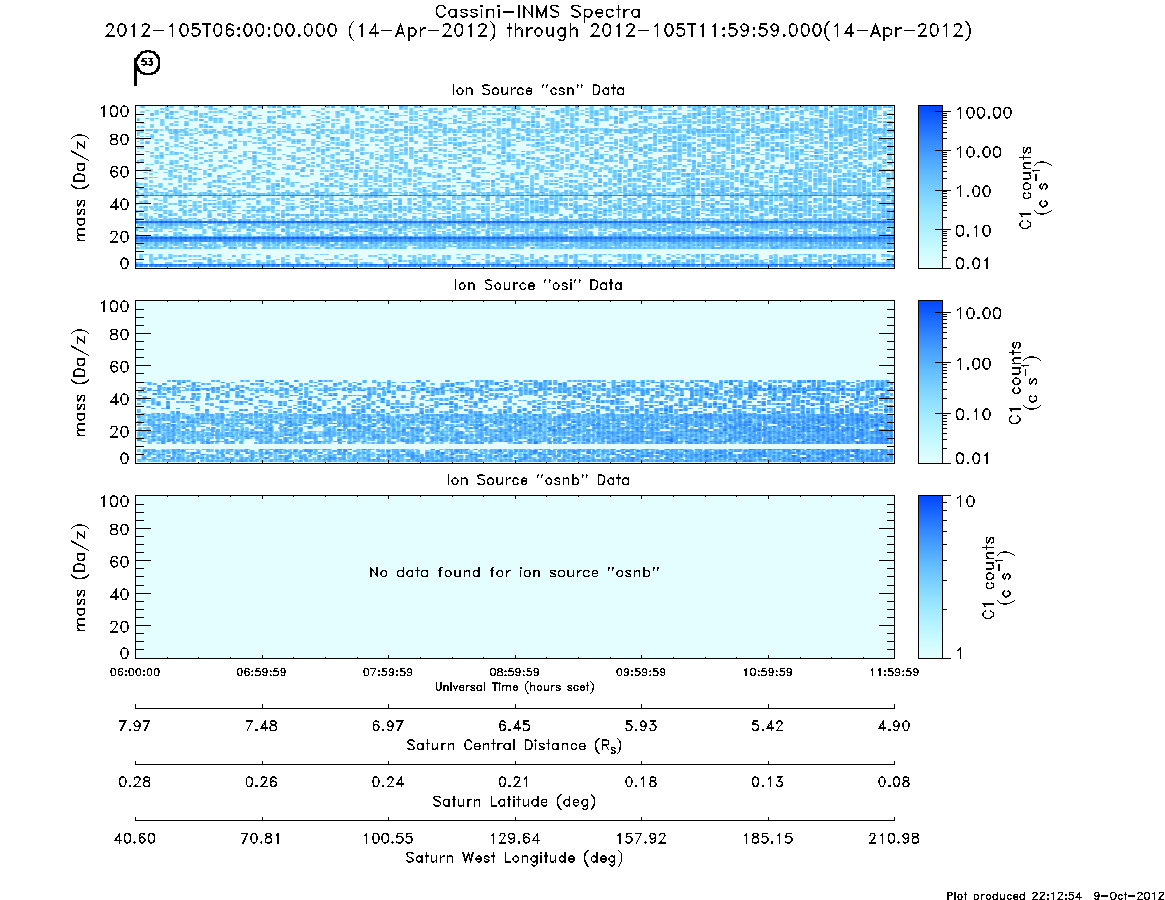Click the mass (Da/z) axis label of osnb panel
This screenshot has width=1165, height=900.
80,577
